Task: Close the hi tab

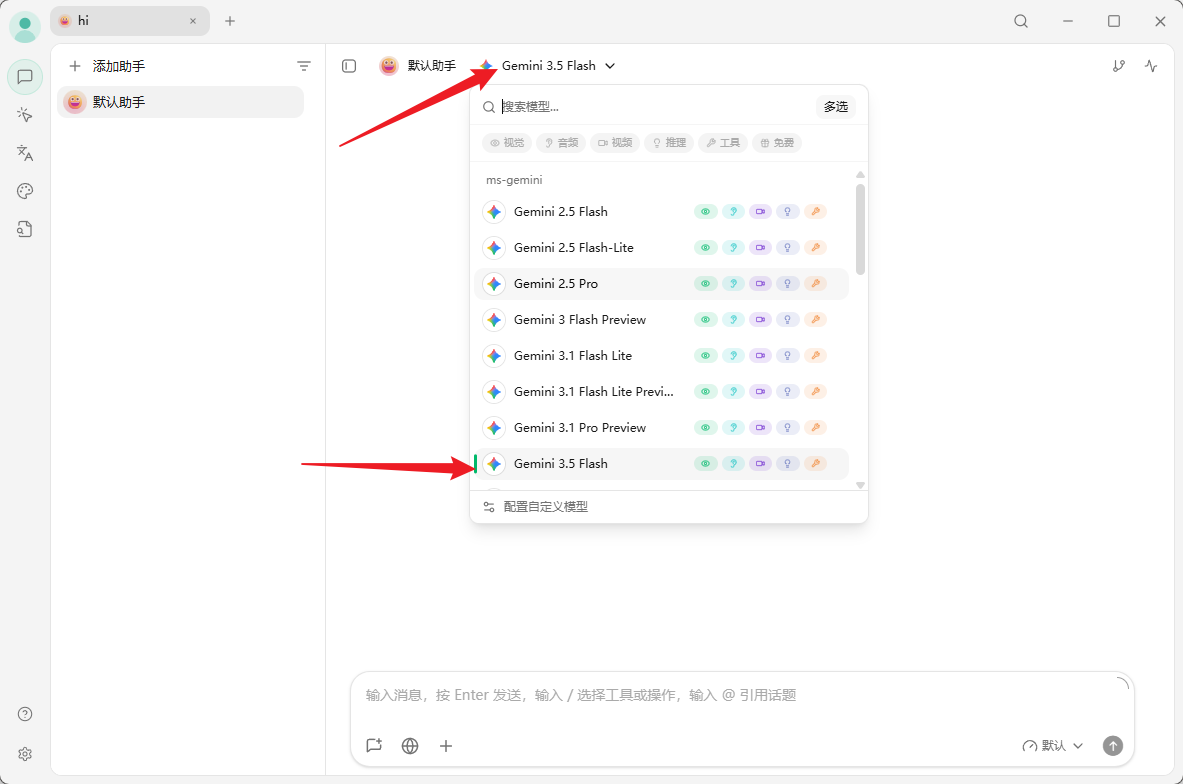Action: click(193, 21)
